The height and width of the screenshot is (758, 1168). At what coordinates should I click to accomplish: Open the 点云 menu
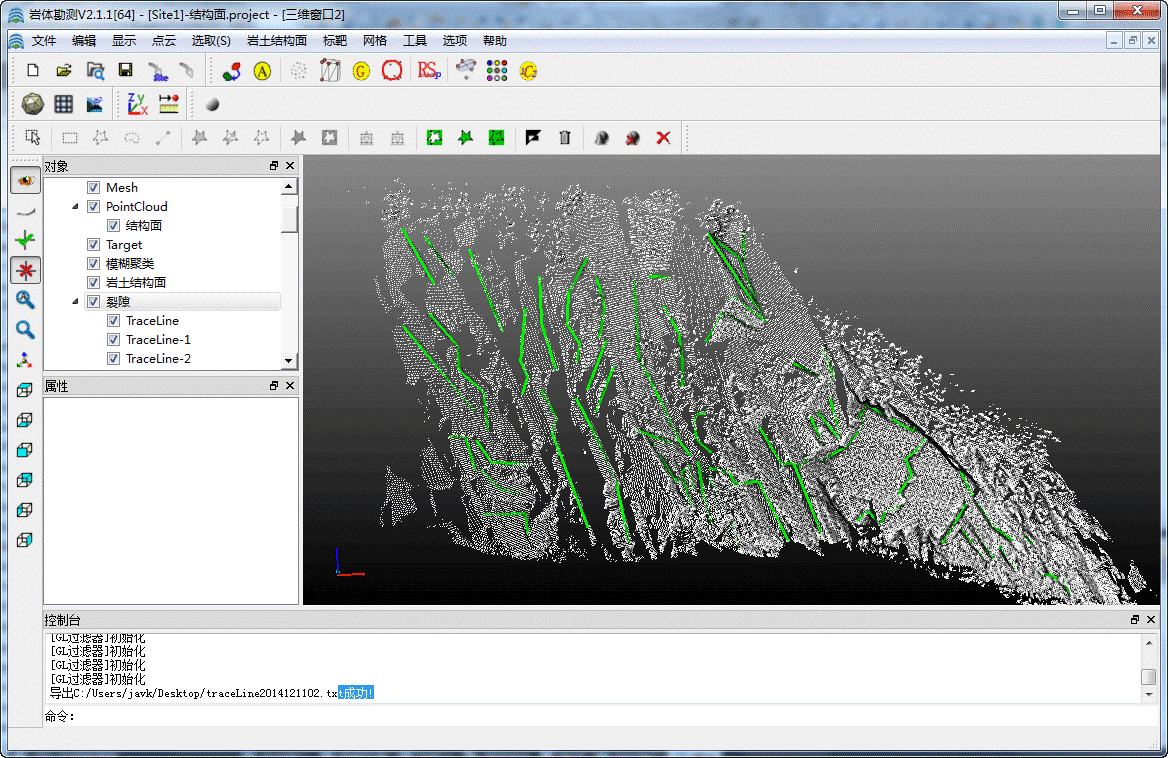pyautogui.click(x=164, y=41)
